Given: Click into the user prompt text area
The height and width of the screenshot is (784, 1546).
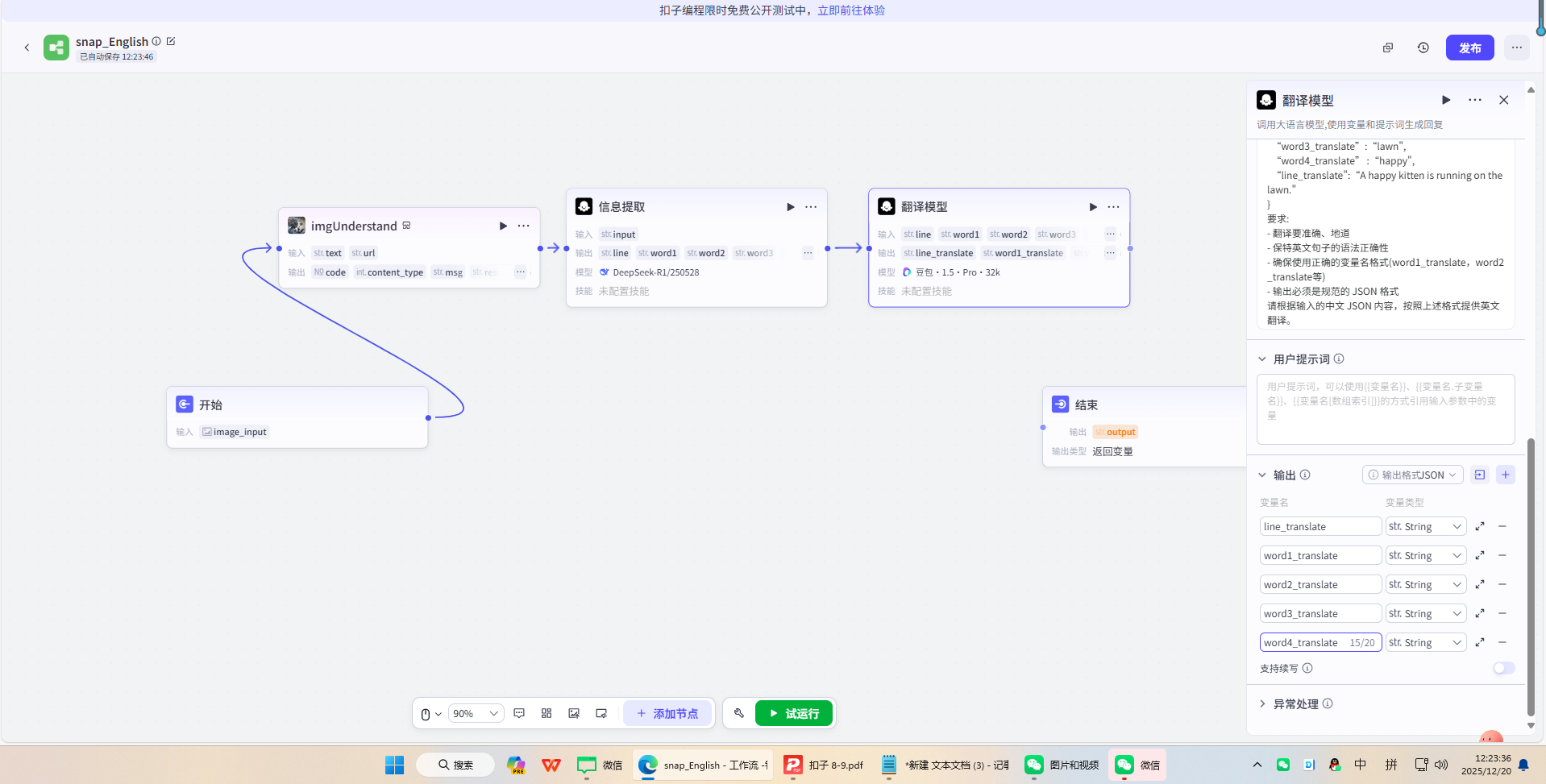Looking at the screenshot, I should [1386, 409].
